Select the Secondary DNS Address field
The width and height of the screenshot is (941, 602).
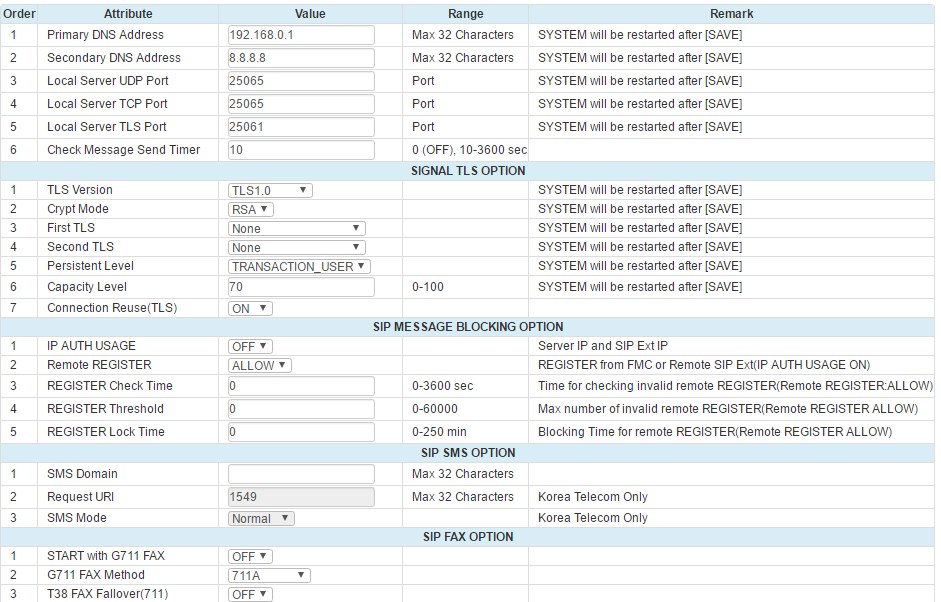[301, 58]
